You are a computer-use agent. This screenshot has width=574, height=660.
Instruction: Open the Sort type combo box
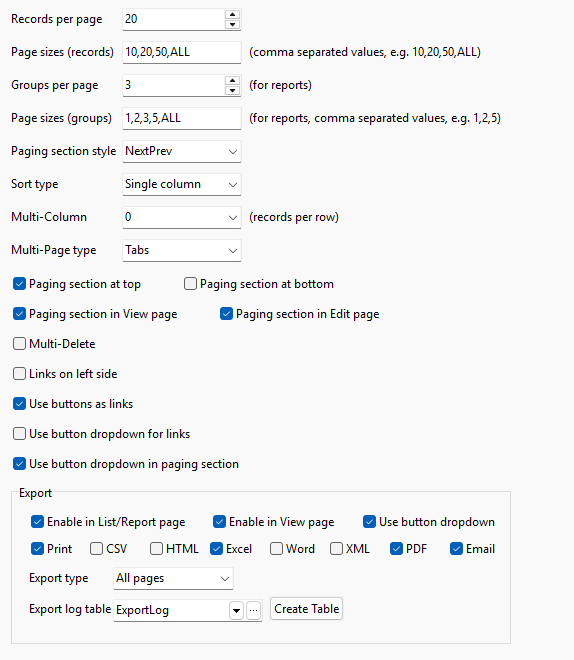tap(182, 184)
